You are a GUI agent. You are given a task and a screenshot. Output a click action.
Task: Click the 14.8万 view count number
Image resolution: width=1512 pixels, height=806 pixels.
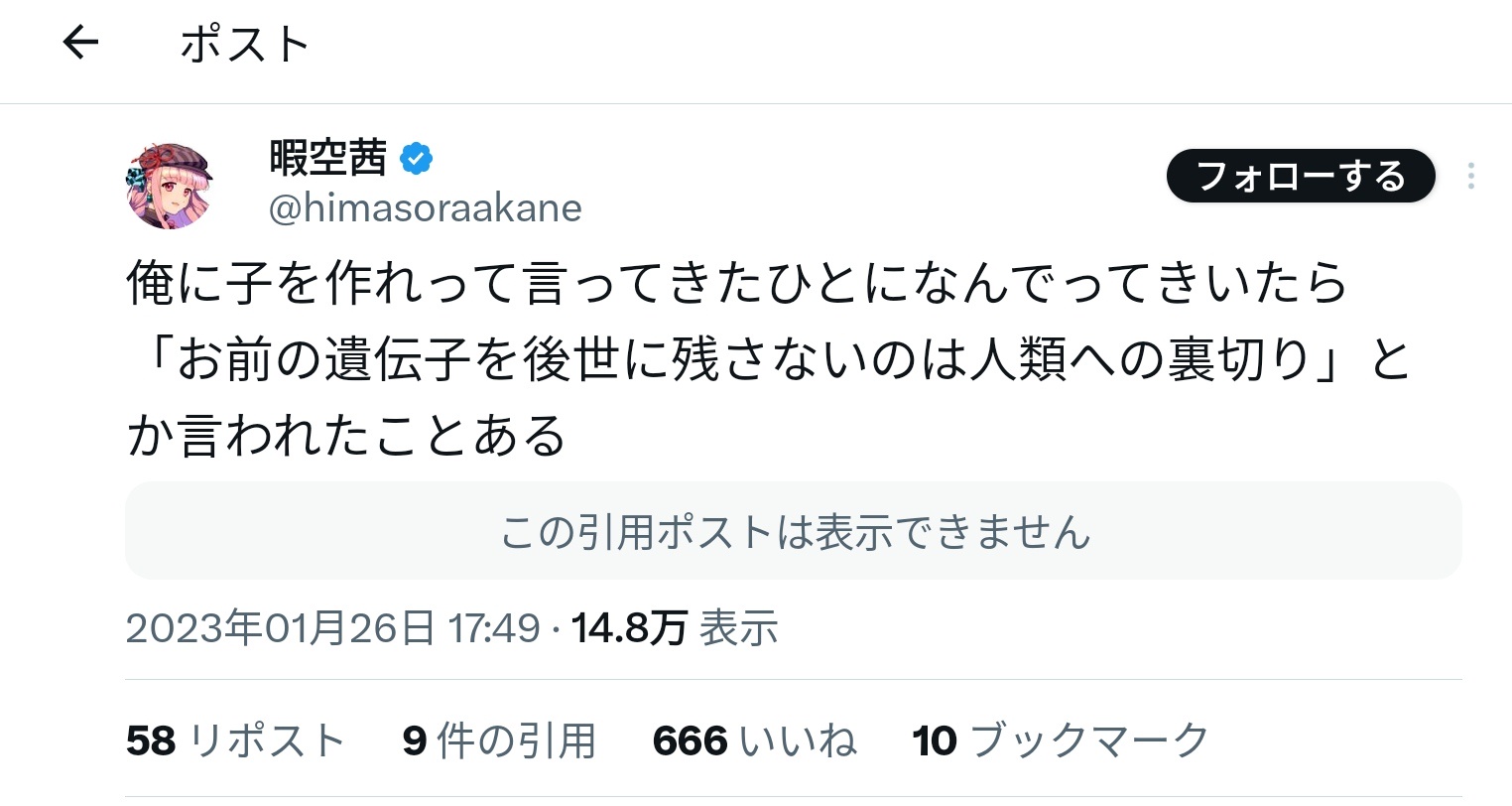pyautogui.click(x=629, y=628)
